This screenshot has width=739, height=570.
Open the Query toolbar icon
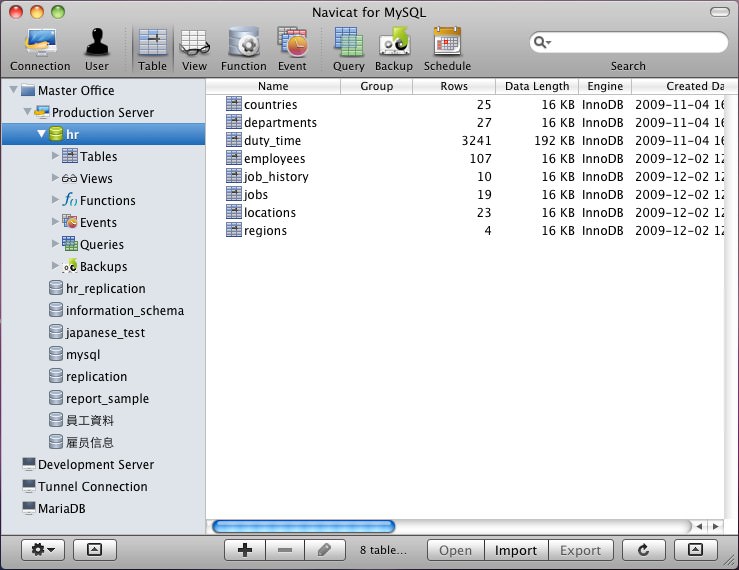(x=349, y=49)
